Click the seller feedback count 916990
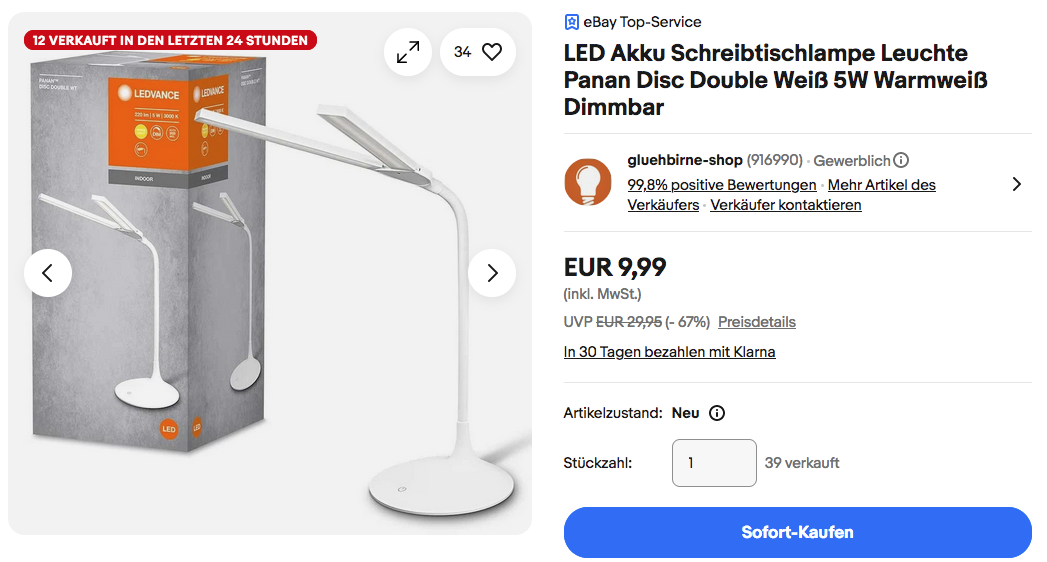This screenshot has height=562, width=1047. click(775, 161)
